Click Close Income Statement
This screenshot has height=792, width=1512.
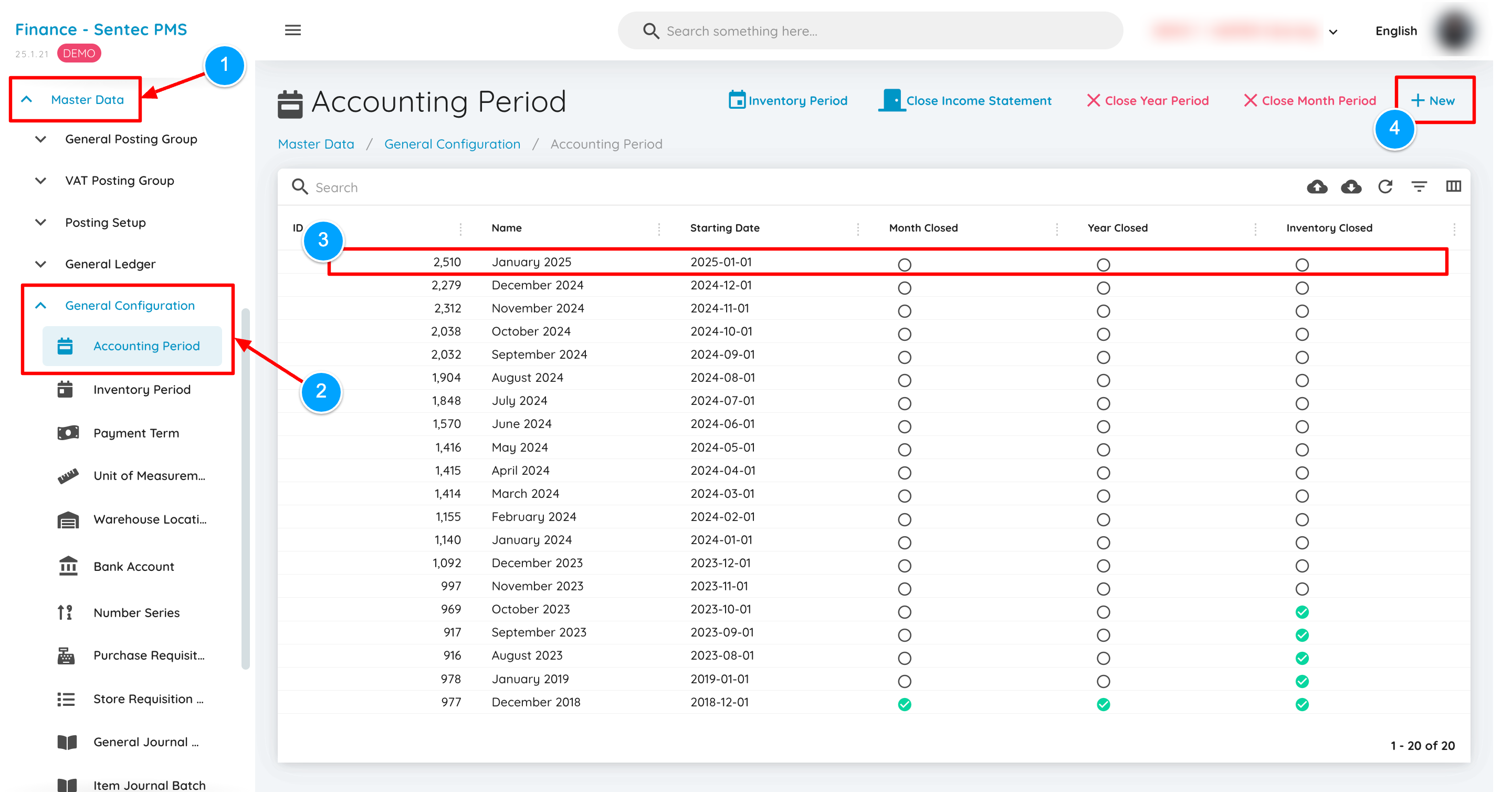tap(964, 100)
